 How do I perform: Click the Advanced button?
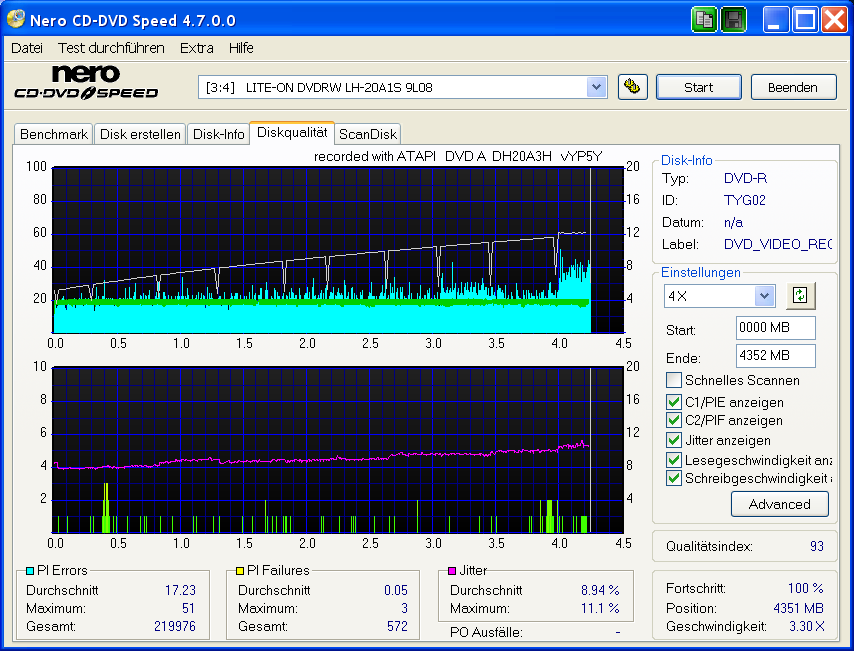pos(780,504)
